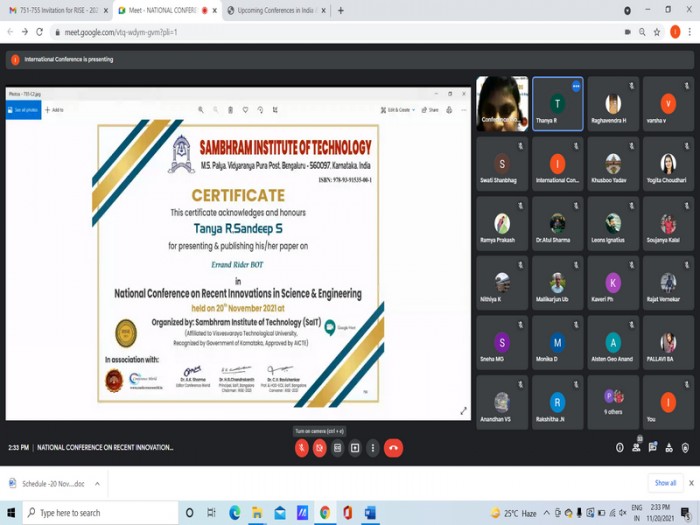Toggle the captions button in Meet
Screen dimensions: 700x525
[338, 448]
